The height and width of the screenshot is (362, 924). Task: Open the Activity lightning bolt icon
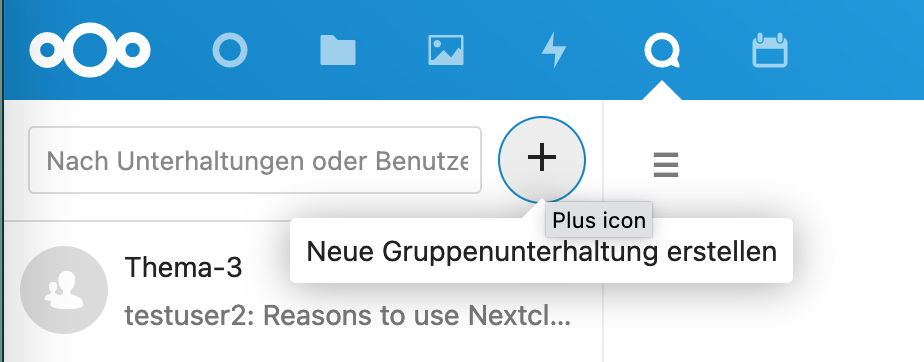coord(554,50)
